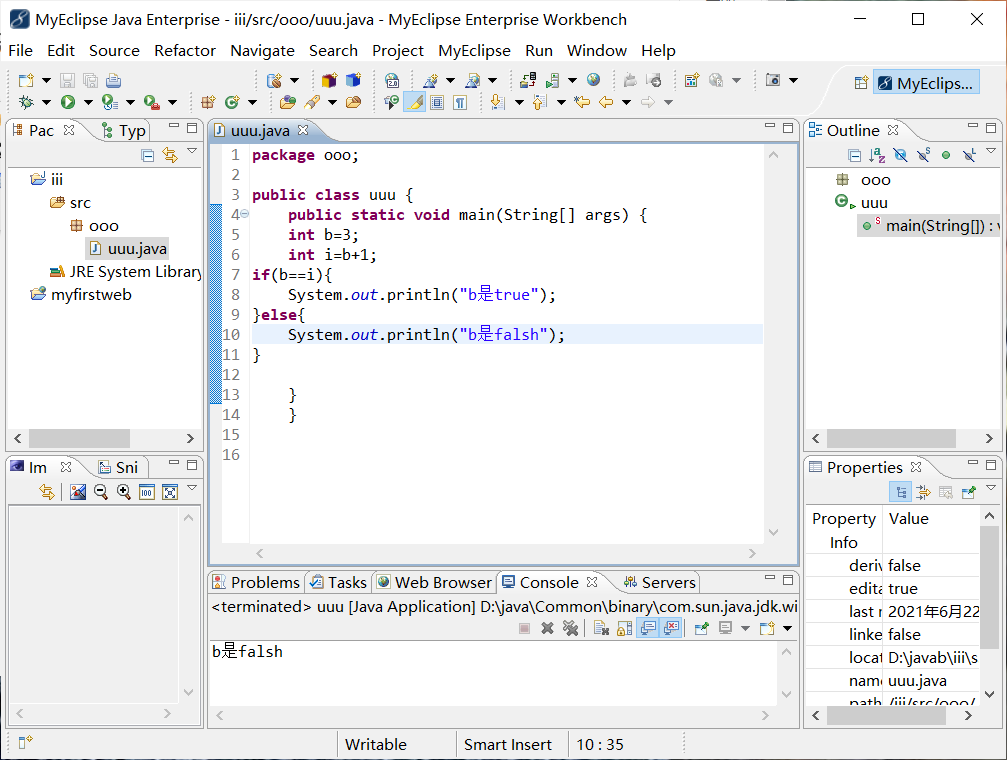
Task: Click the capture screenshot camera icon
Action: coord(773,80)
